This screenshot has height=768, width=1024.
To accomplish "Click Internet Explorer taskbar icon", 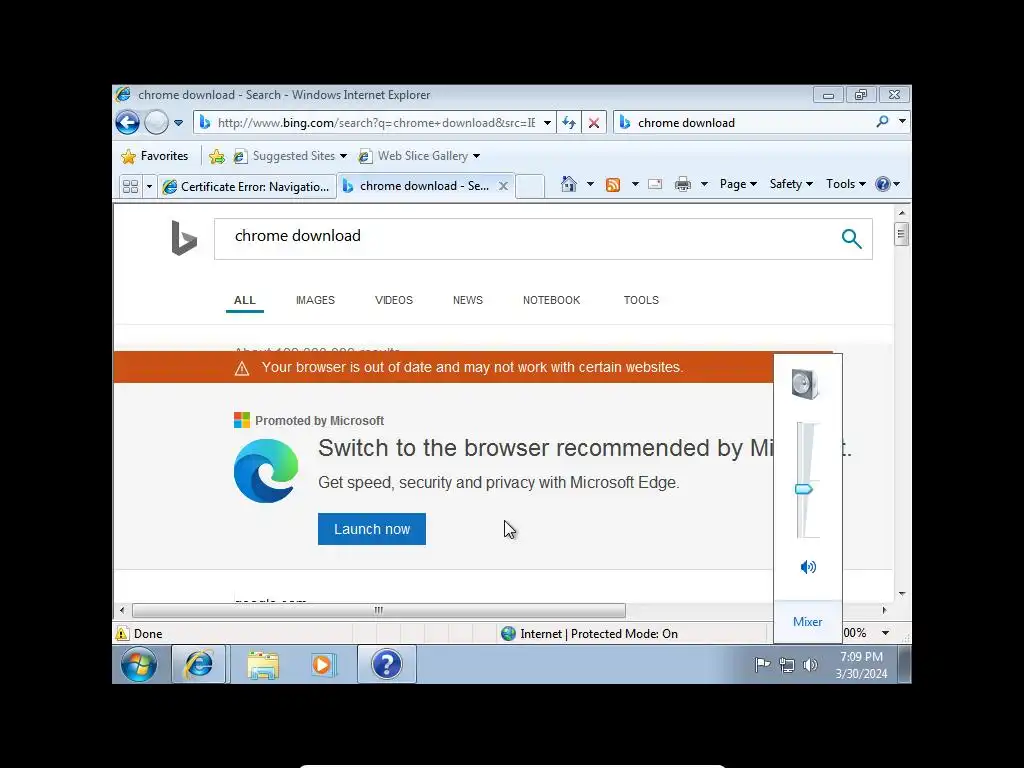I will click(199, 665).
